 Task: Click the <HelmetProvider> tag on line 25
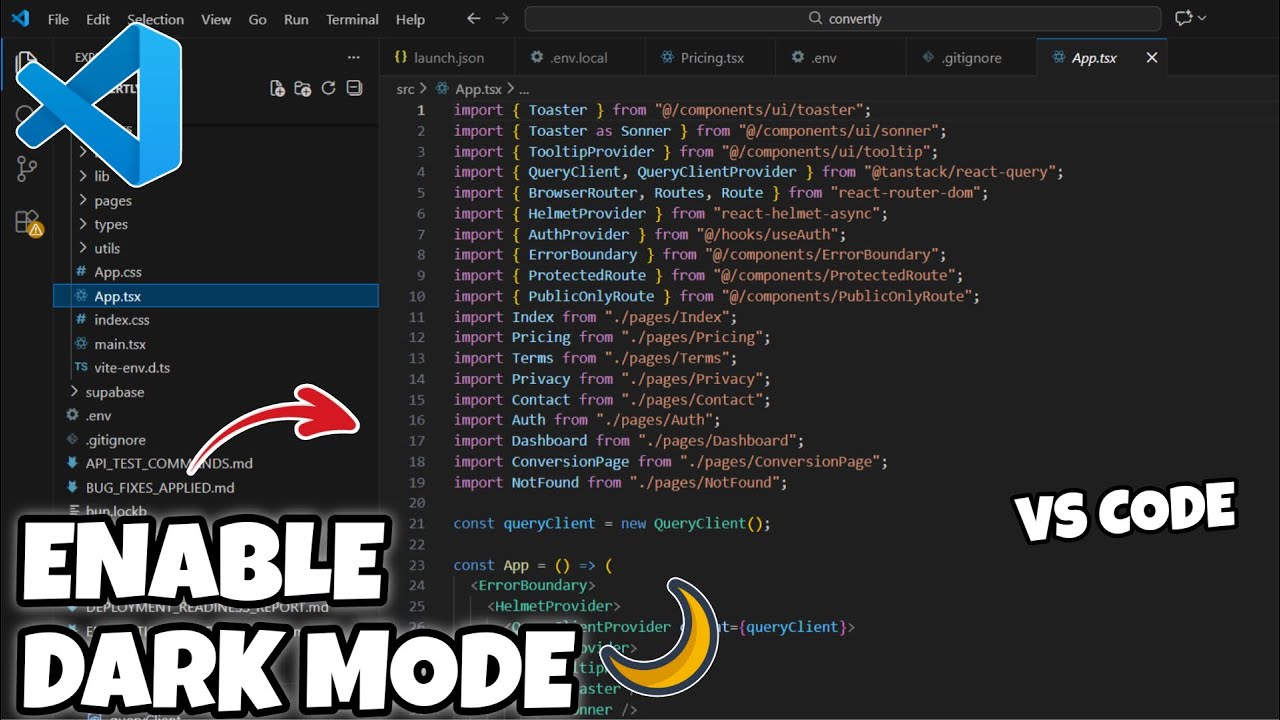coord(554,607)
